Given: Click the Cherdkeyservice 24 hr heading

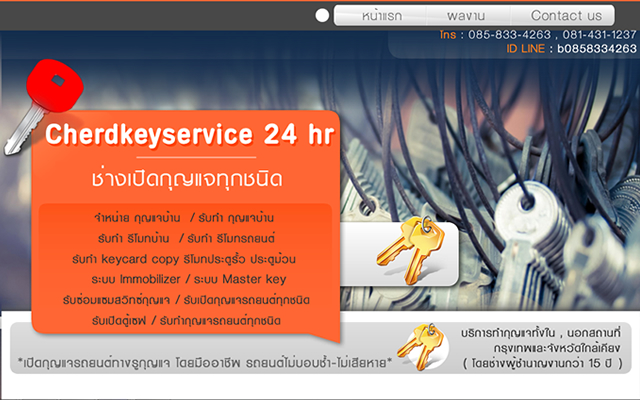Looking at the screenshot, I should (190, 134).
